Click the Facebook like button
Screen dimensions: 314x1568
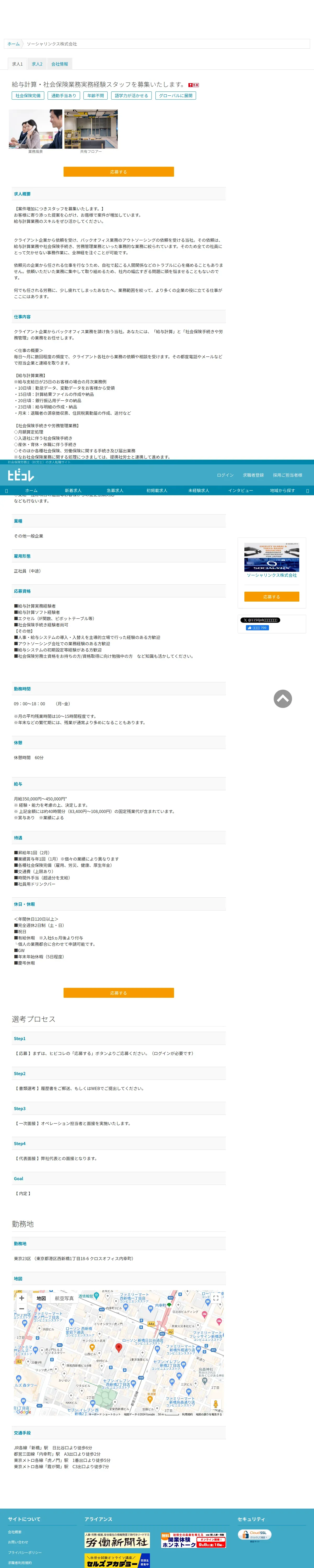pos(257,627)
